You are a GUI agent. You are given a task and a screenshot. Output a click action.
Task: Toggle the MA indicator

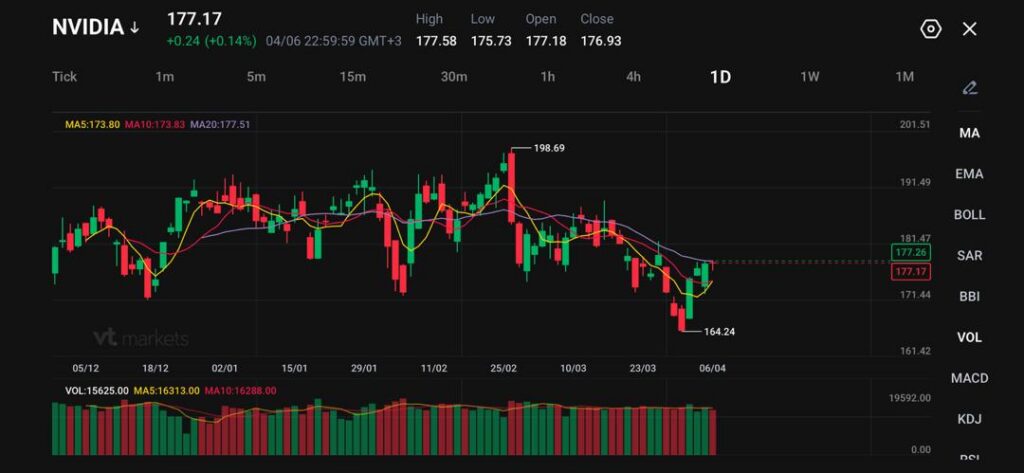(x=969, y=133)
